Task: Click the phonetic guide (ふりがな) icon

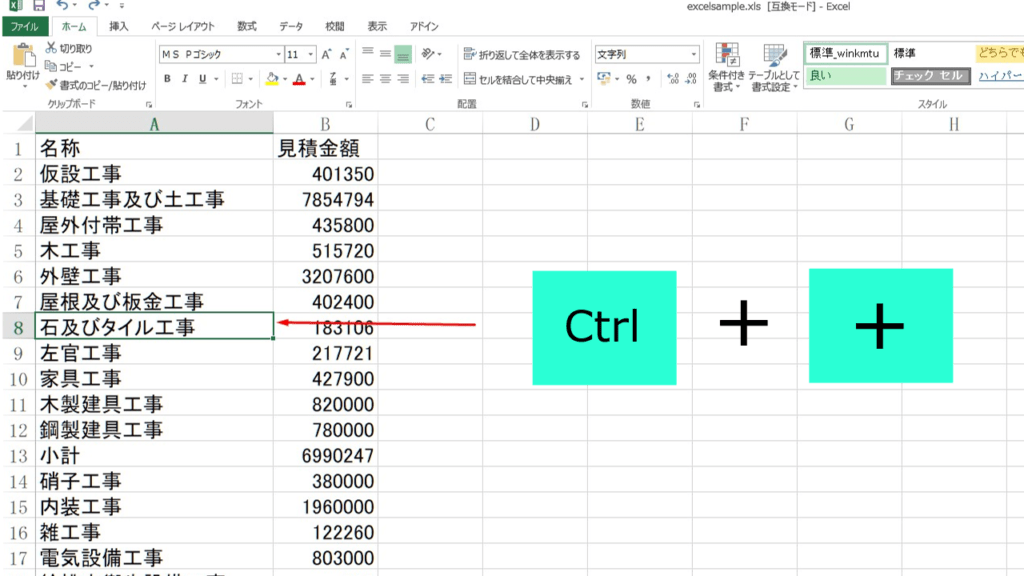Action: pos(333,79)
